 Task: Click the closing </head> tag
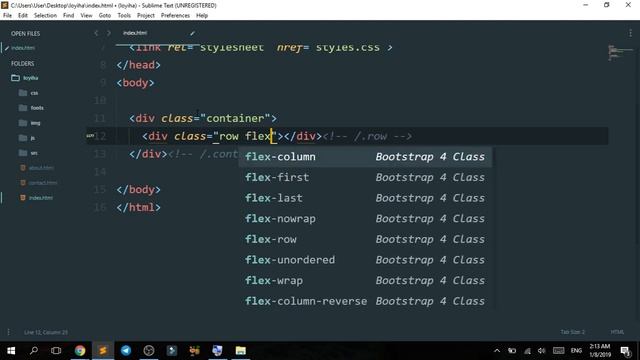pyautogui.click(x=138, y=65)
